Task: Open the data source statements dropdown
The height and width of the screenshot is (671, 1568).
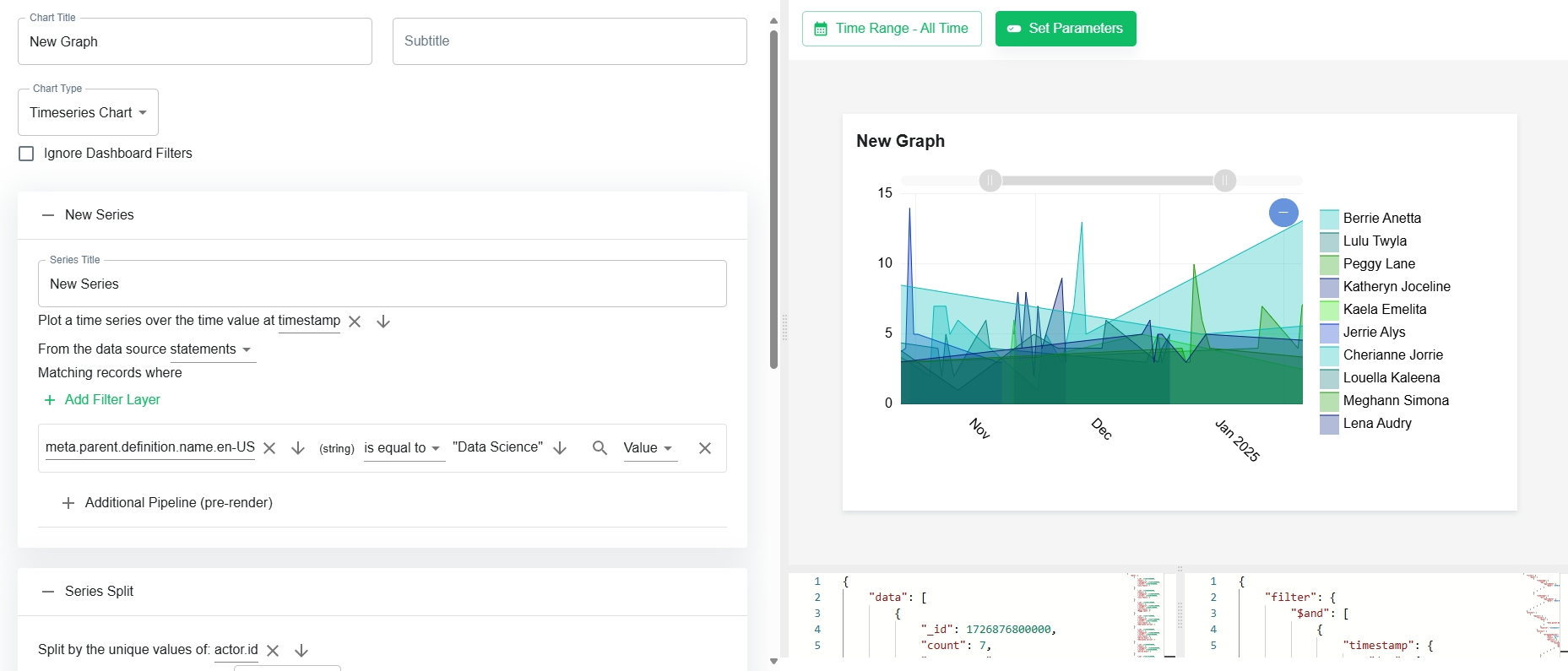Action: pos(211,349)
